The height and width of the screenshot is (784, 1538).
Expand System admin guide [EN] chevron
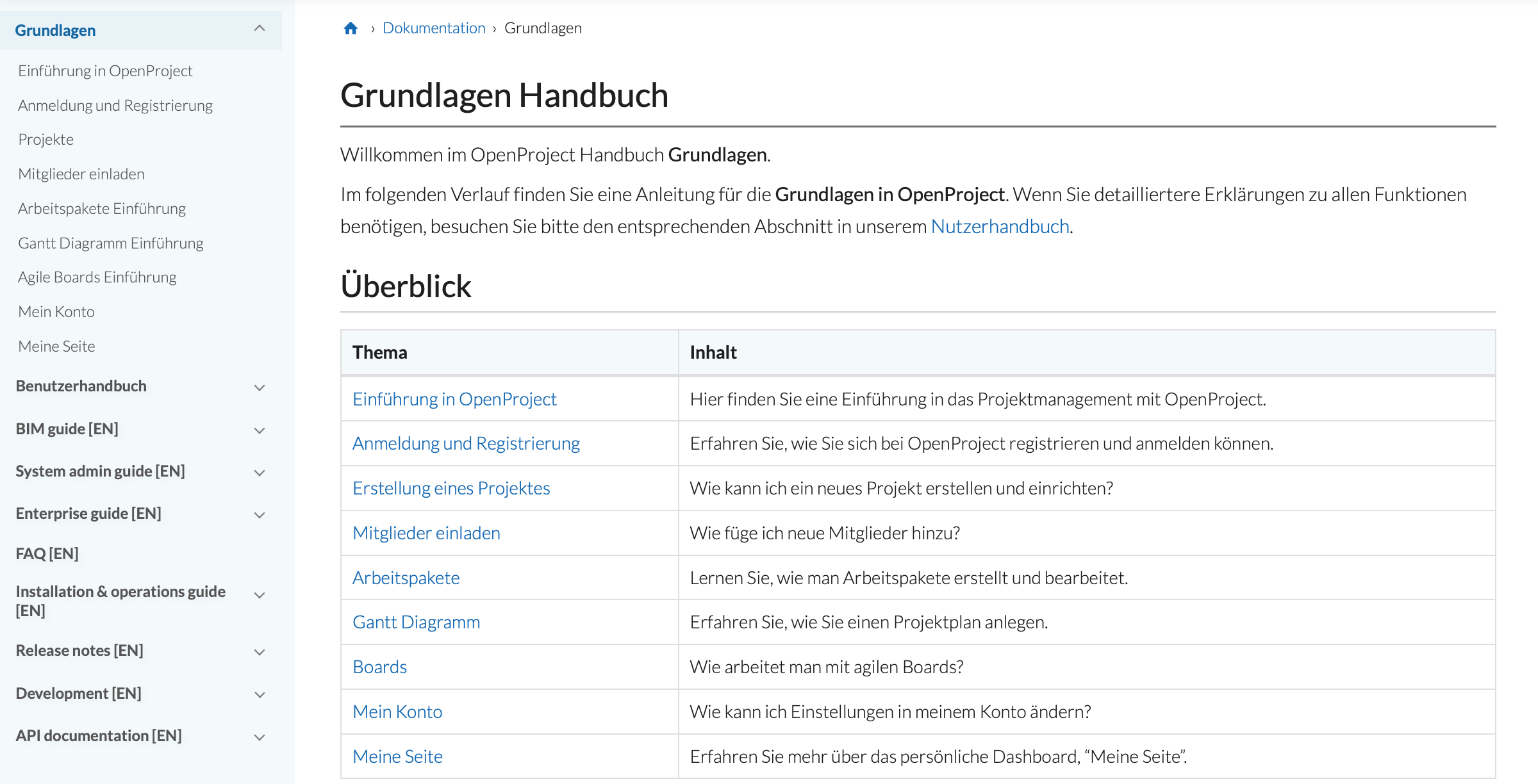pos(260,473)
